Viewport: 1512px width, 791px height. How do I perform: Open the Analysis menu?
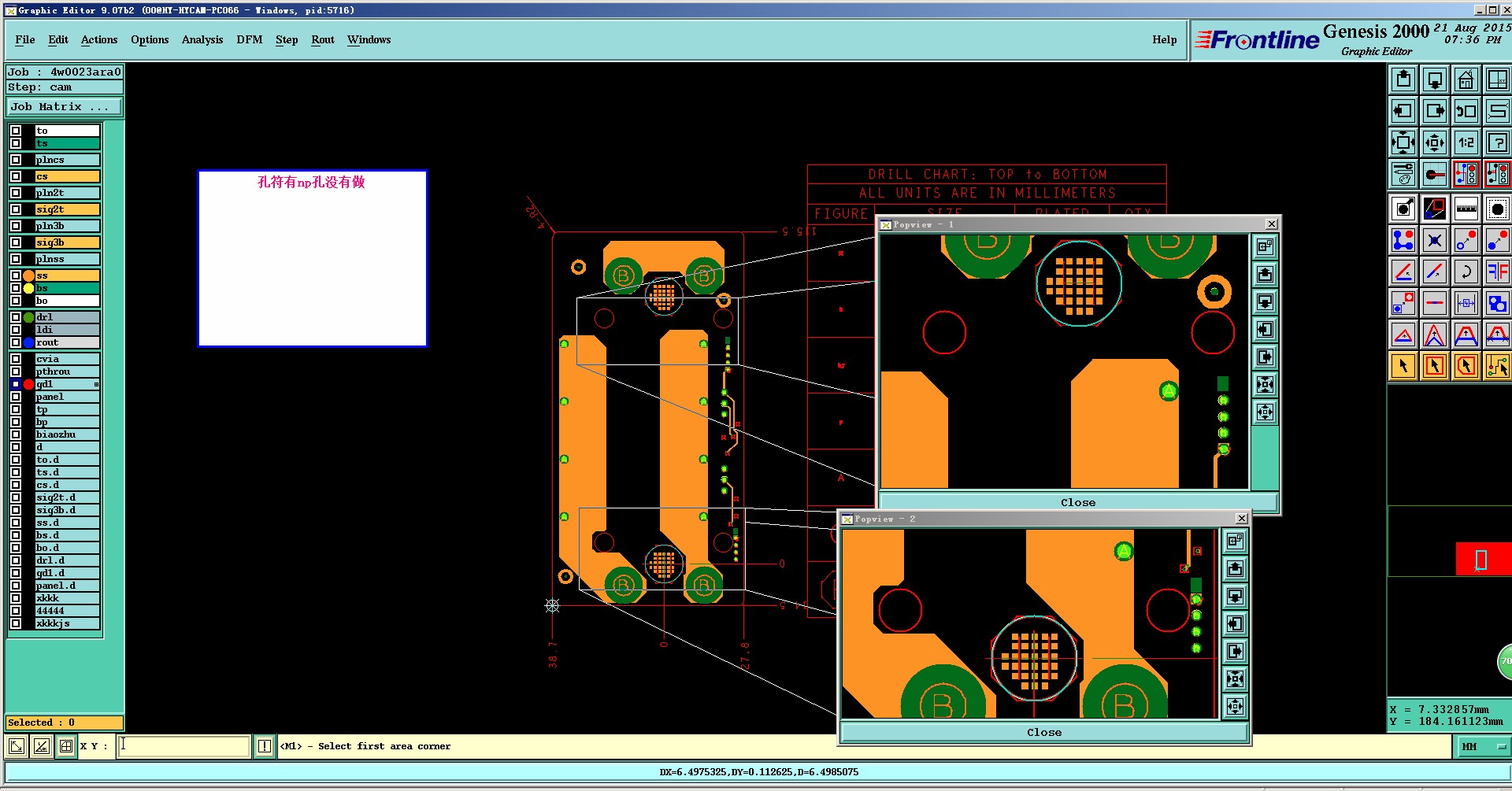coord(202,40)
